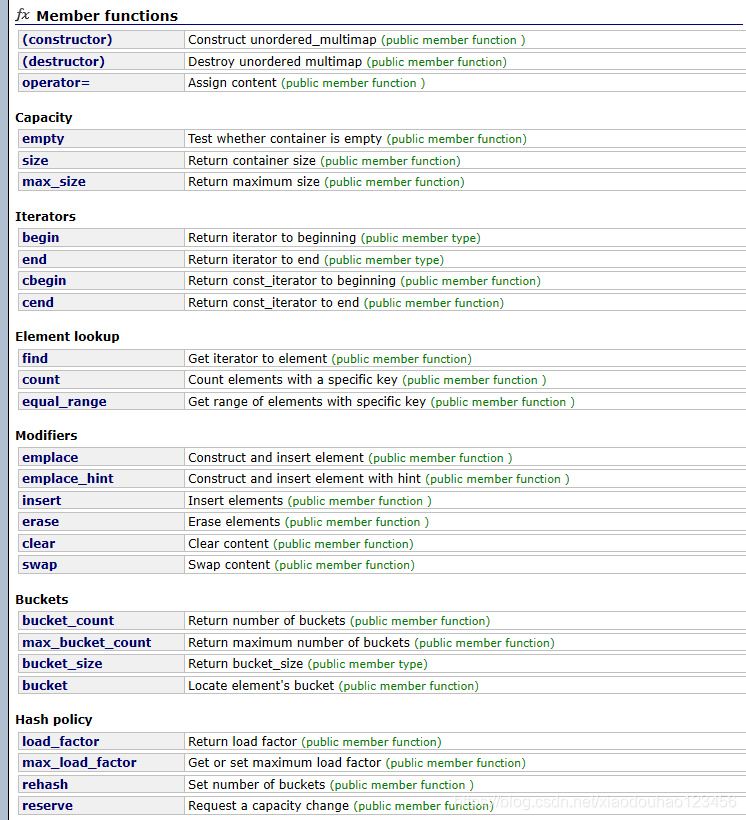The image size is (746, 820).
Task: Click the text 'Swap content'
Action: 229,565
